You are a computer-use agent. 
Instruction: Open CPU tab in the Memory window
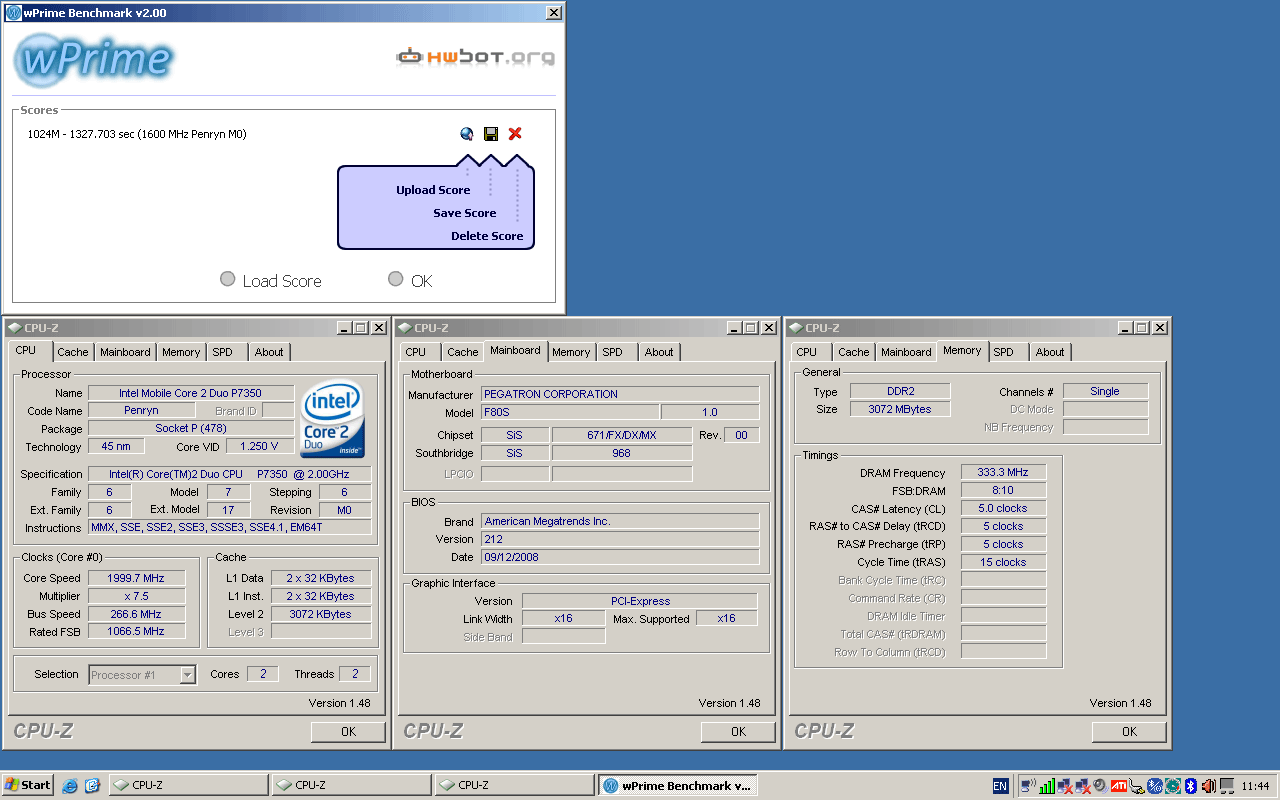tap(807, 352)
